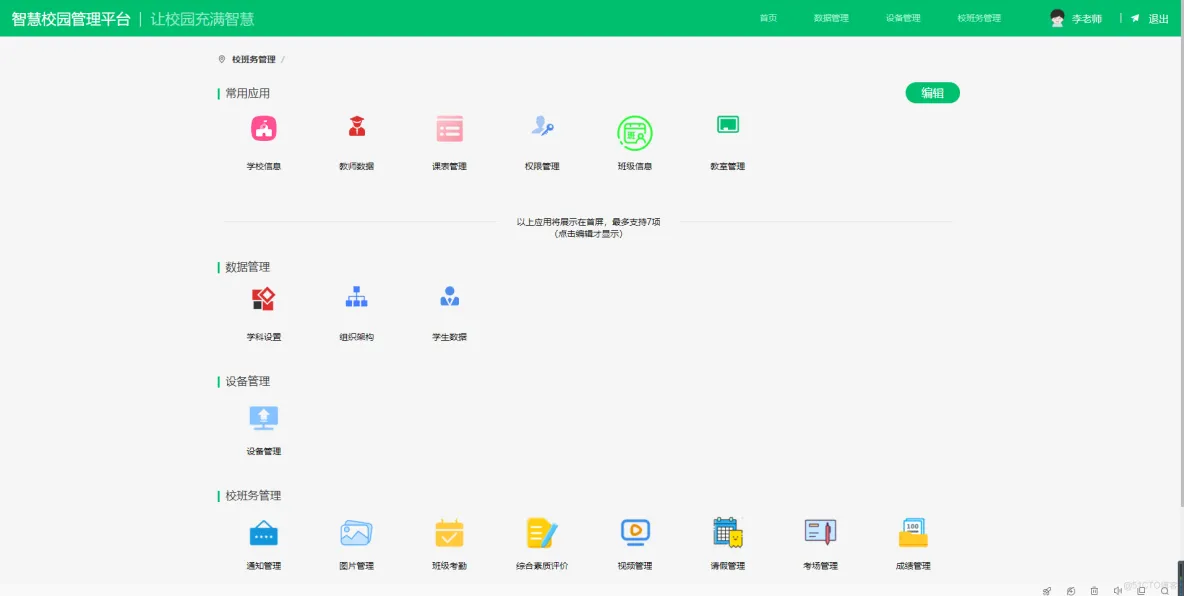Open the 权限管理 permissions icon
Screen dimensions: 1184x596
click(542, 126)
